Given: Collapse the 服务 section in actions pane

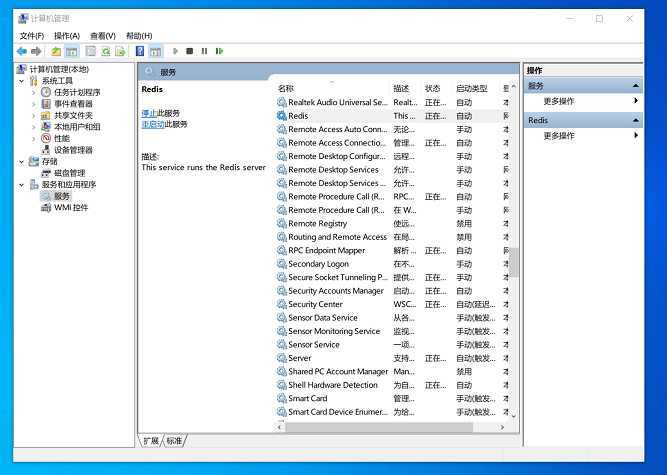Looking at the screenshot, I should pos(636,86).
